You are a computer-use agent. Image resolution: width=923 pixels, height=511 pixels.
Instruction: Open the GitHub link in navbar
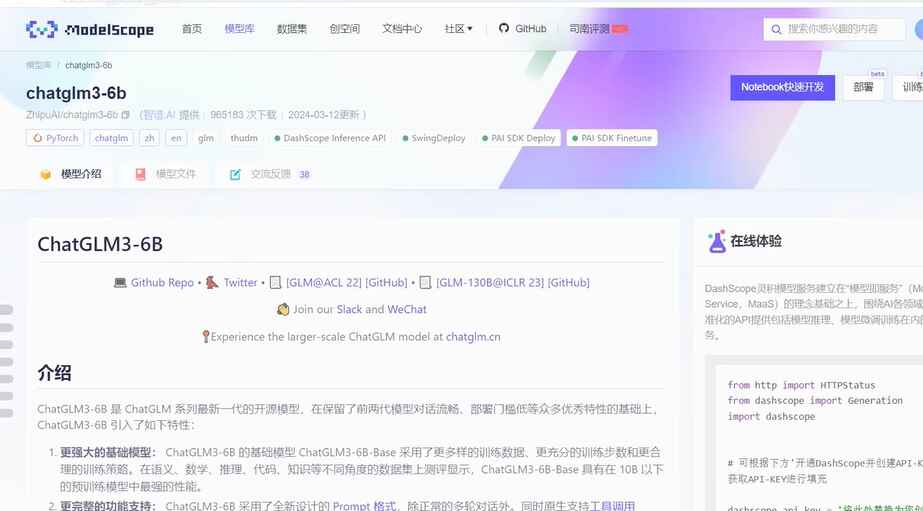523,28
